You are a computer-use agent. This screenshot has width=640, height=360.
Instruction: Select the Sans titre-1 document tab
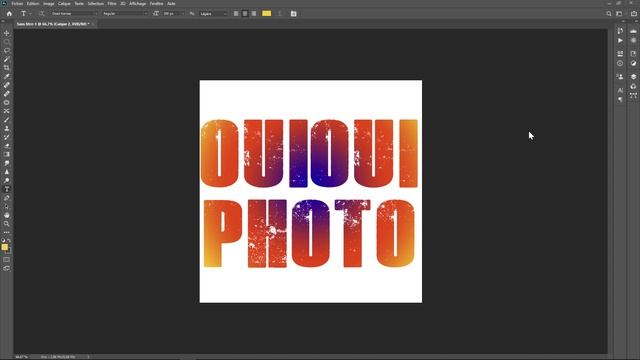[53, 24]
